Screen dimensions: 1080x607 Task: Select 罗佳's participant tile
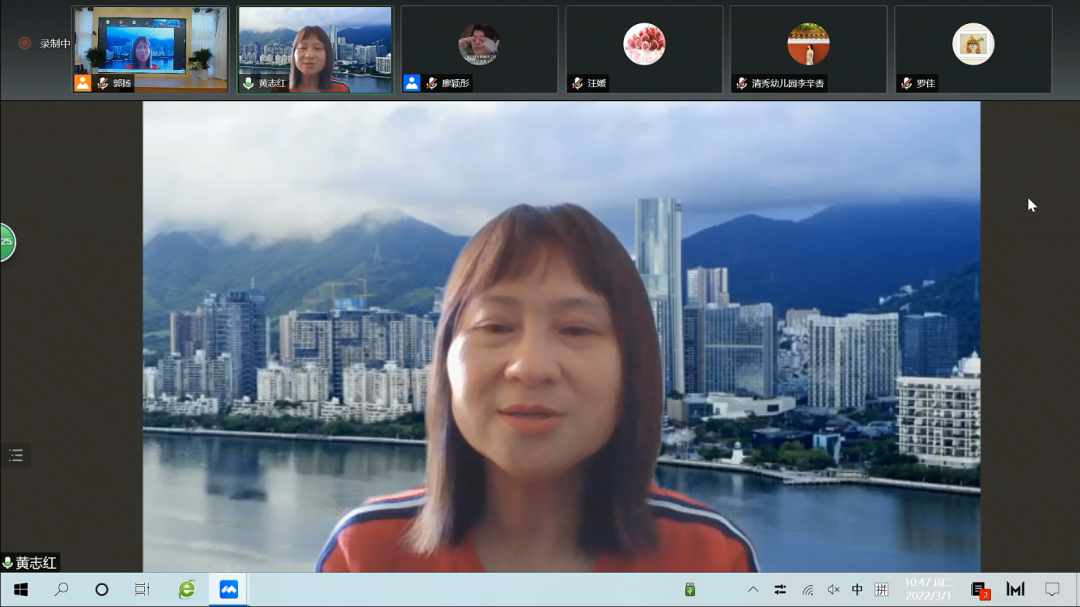(973, 49)
